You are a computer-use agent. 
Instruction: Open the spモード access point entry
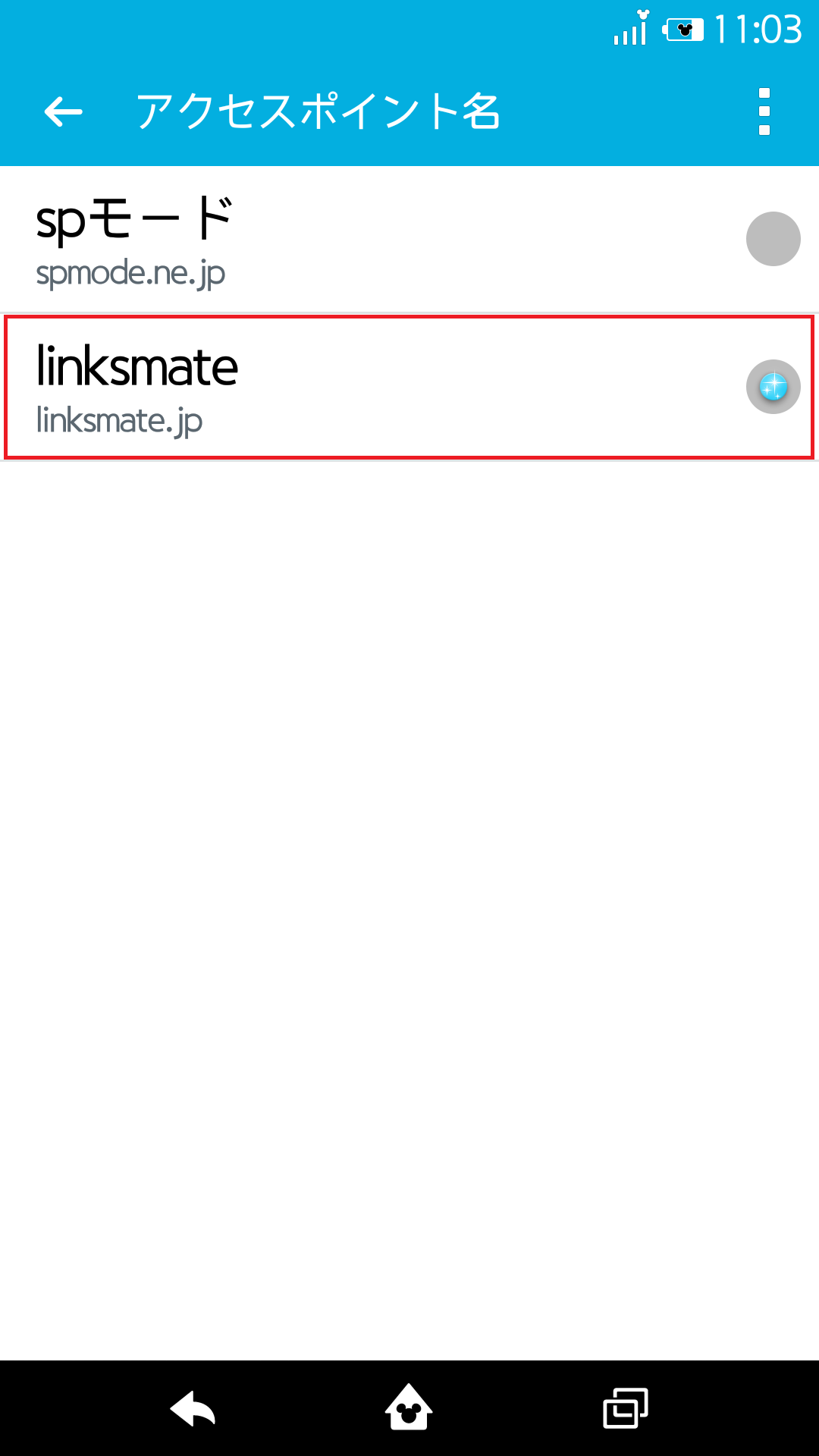(409, 239)
